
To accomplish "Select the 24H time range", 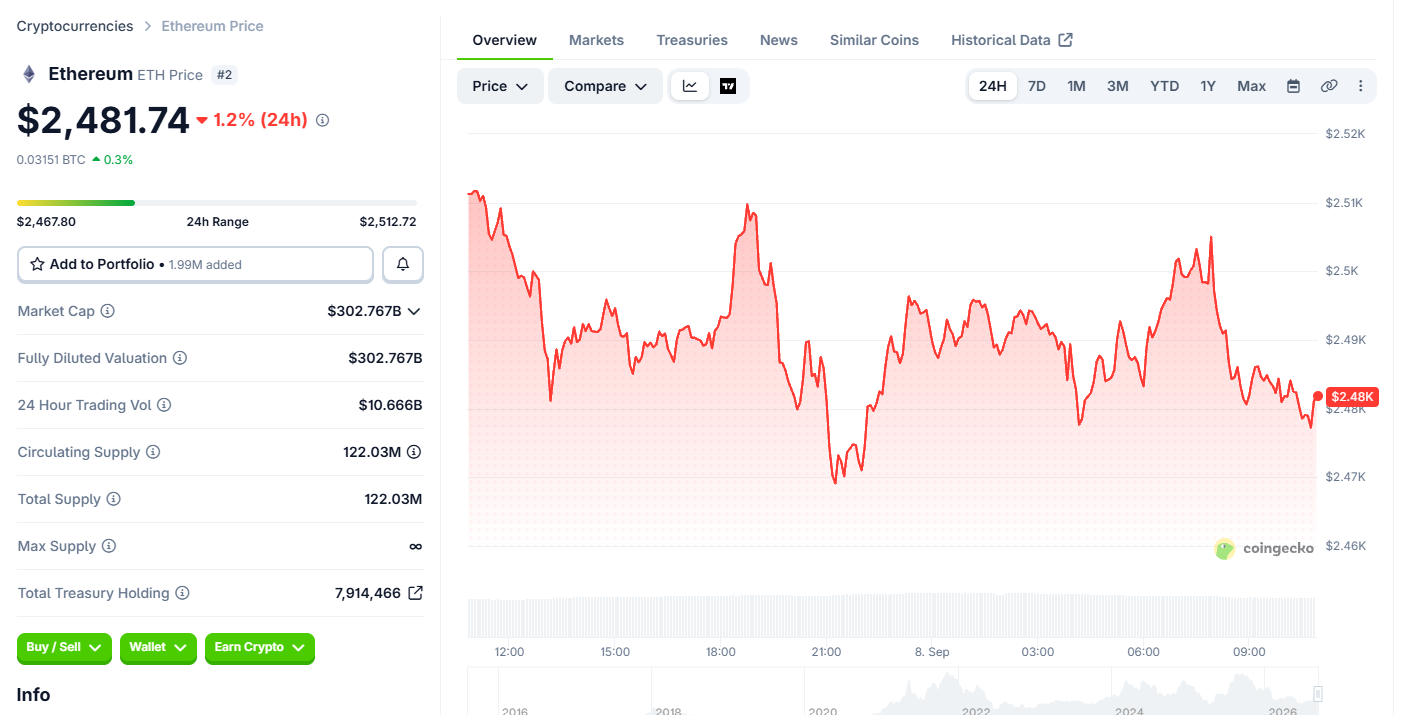I will pyautogui.click(x=992, y=86).
